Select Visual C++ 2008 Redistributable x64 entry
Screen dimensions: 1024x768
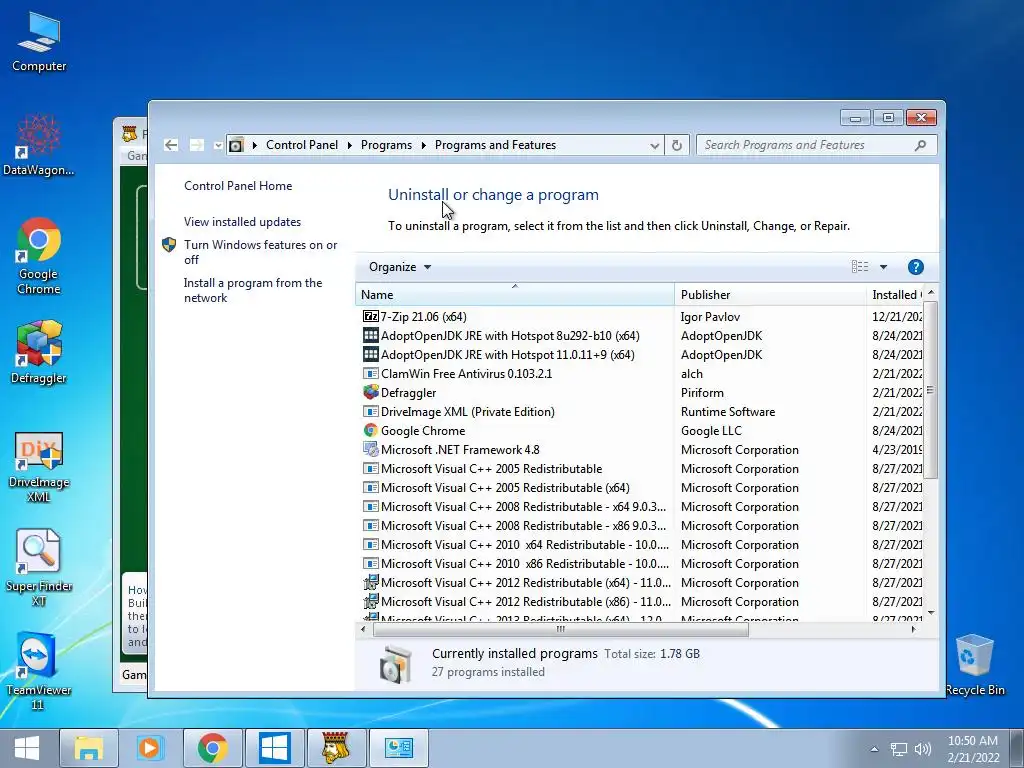pos(642,507)
